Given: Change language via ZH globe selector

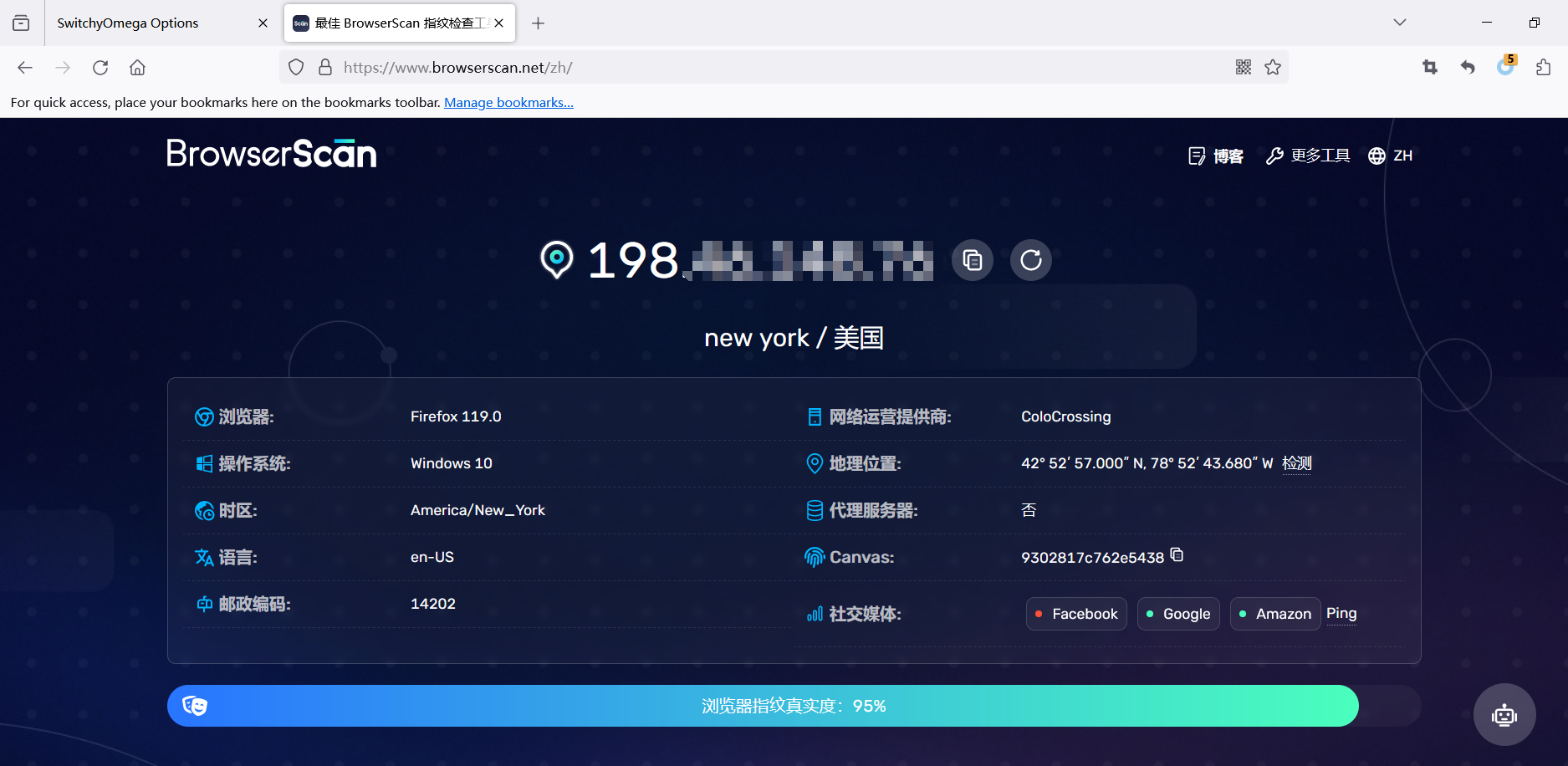Looking at the screenshot, I should [1391, 156].
